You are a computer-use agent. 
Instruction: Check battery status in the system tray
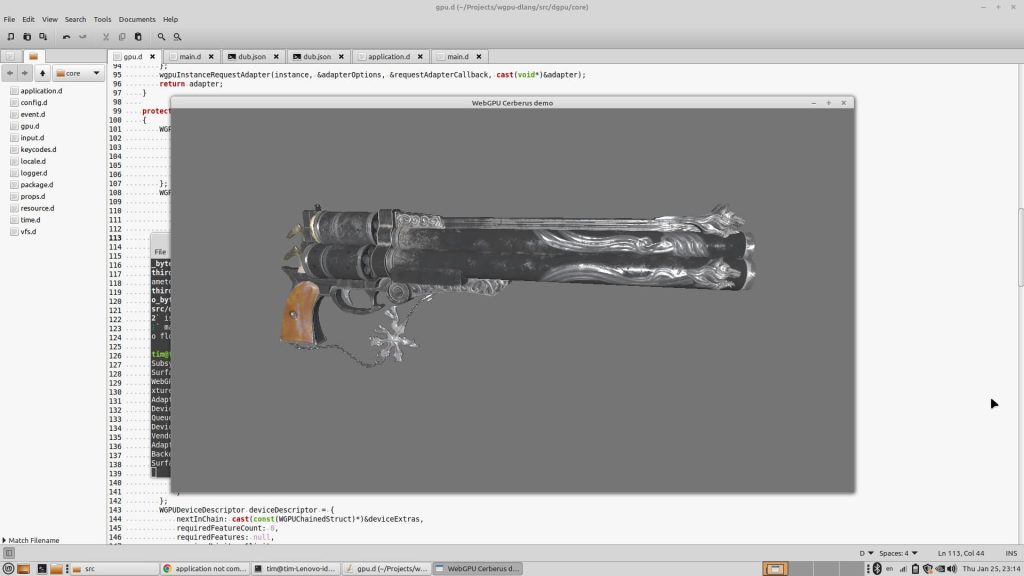click(x=915, y=569)
